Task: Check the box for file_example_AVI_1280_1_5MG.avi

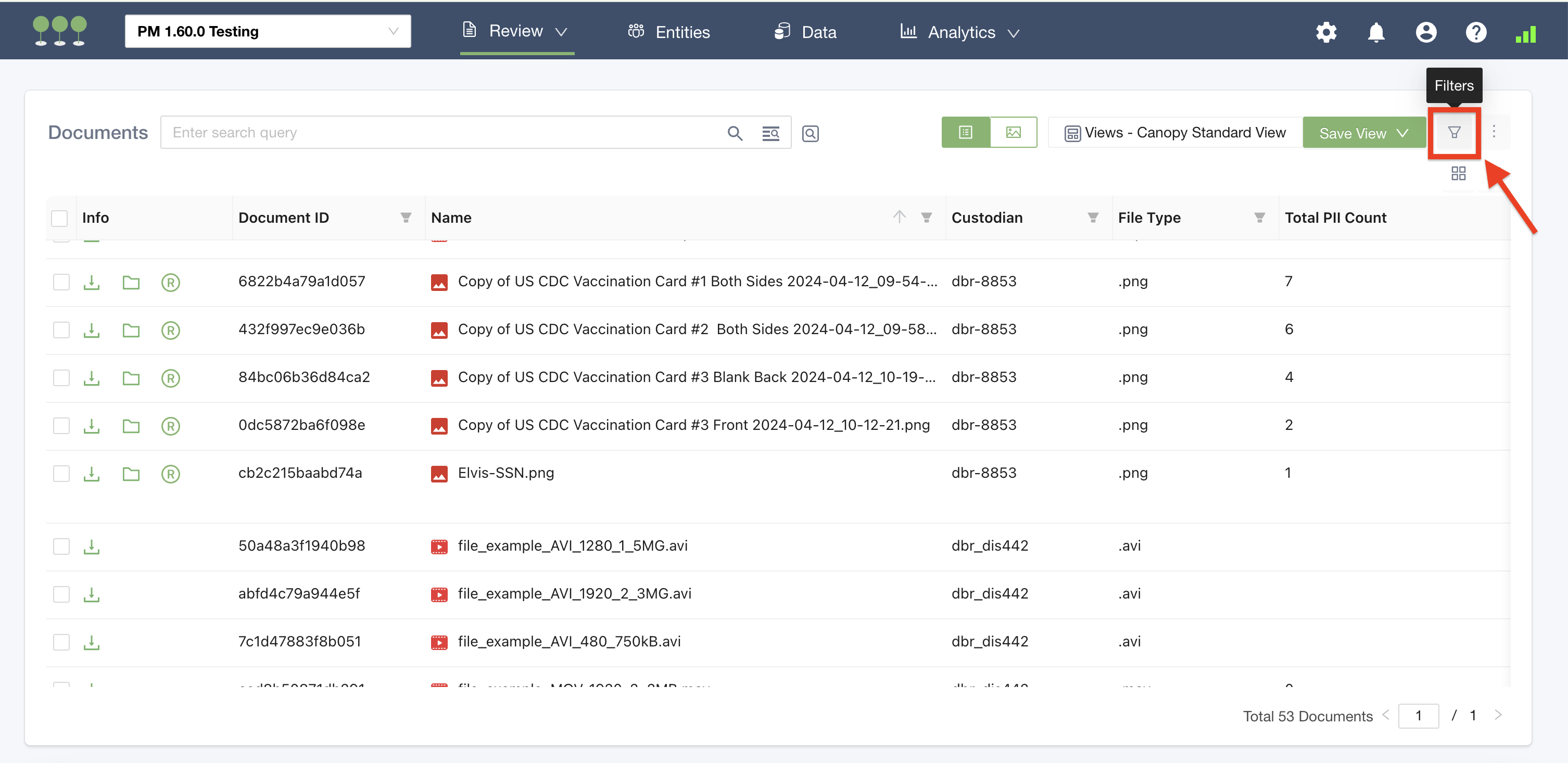Action: [x=61, y=546]
